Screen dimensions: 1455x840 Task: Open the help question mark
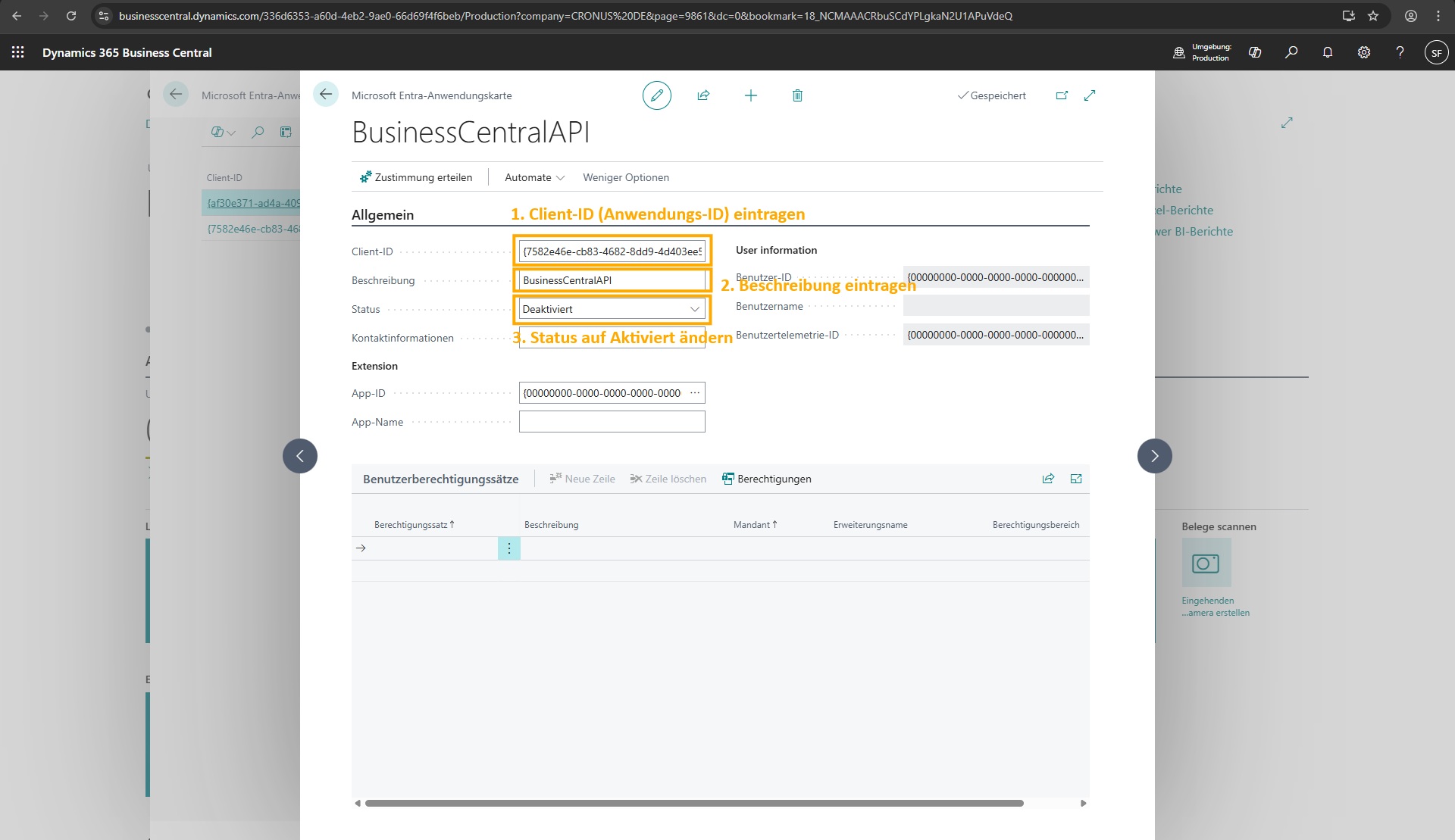coord(1400,52)
